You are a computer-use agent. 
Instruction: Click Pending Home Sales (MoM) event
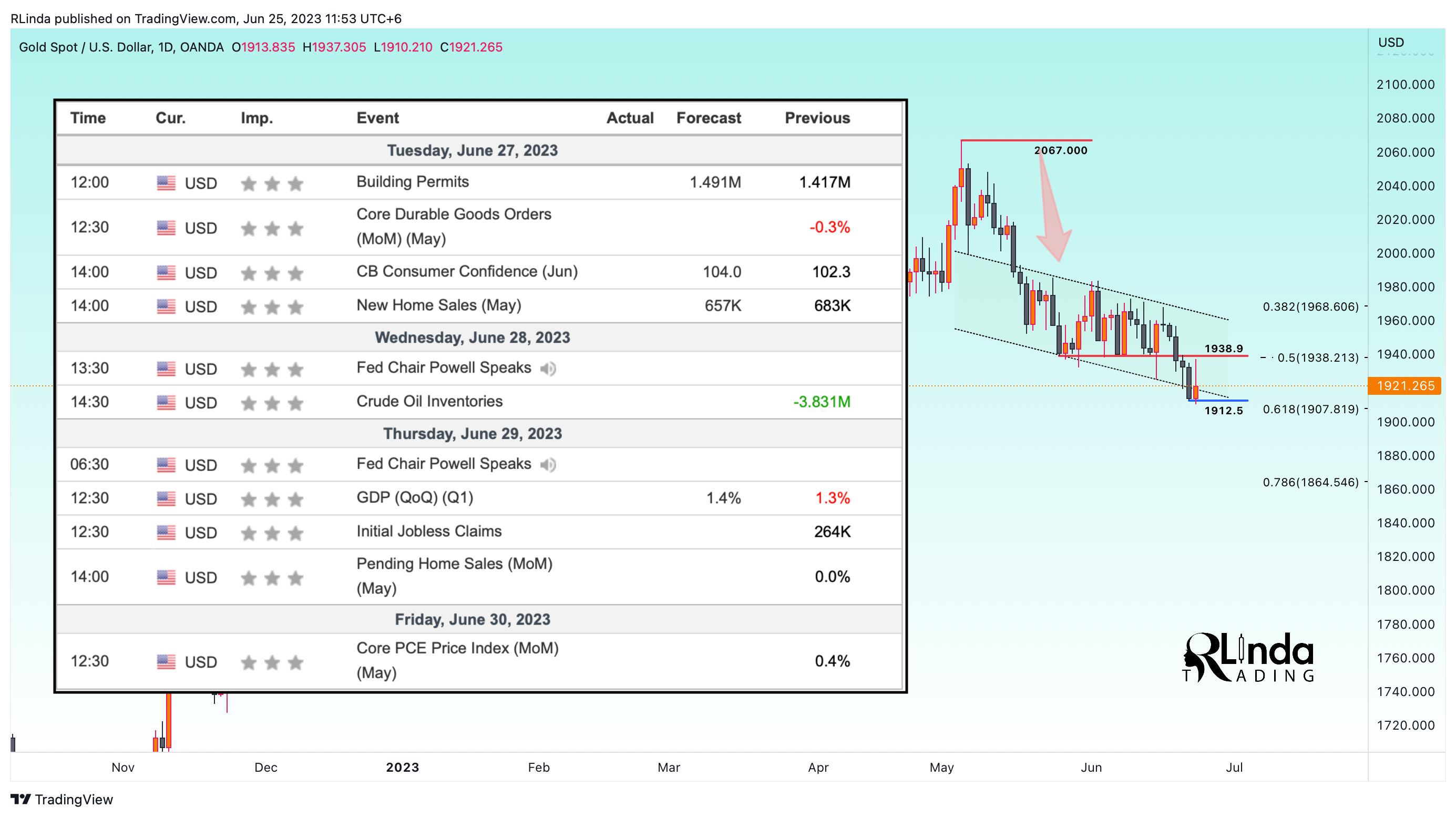(x=455, y=576)
